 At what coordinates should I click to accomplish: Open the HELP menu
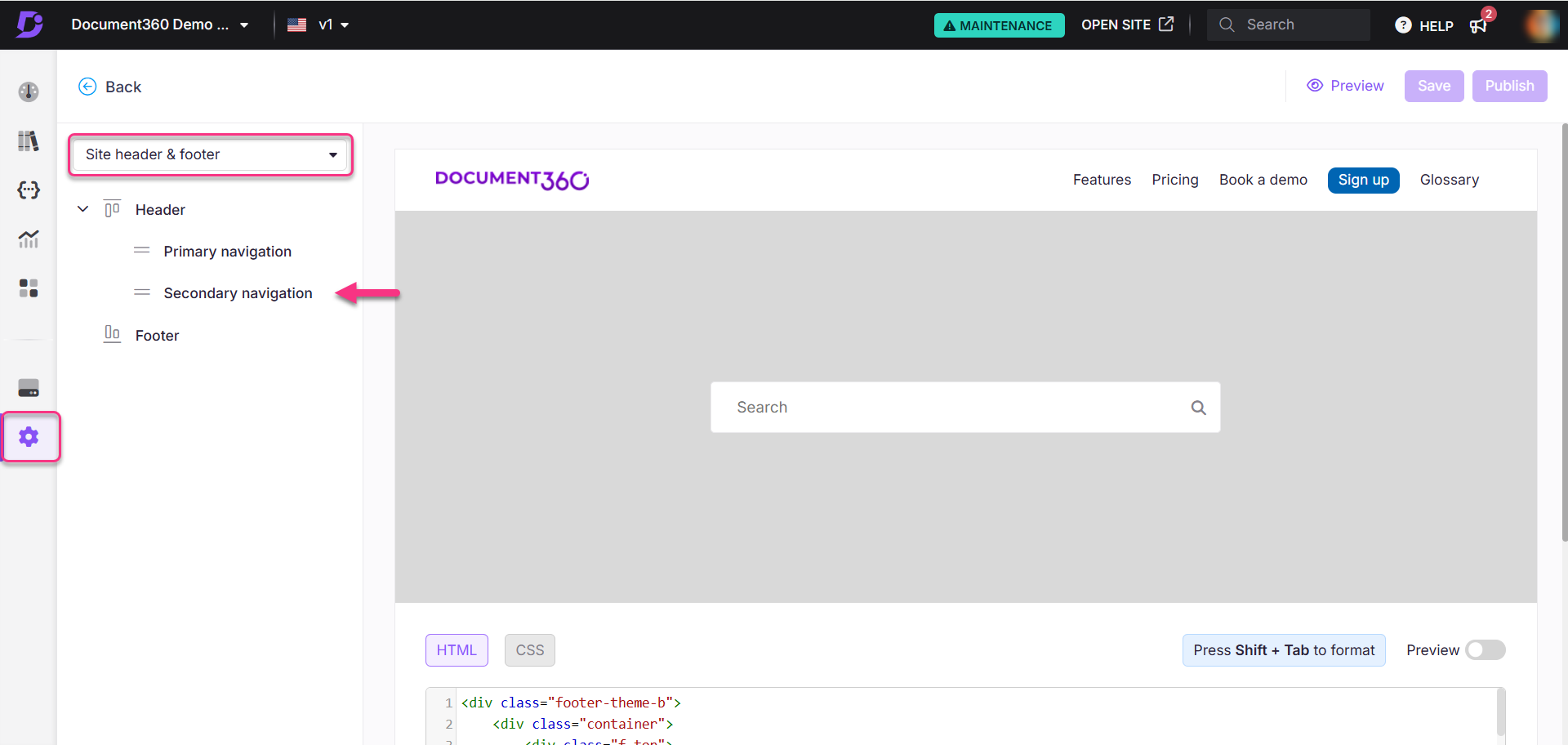pyautogui.click(x=1423, y=25)
